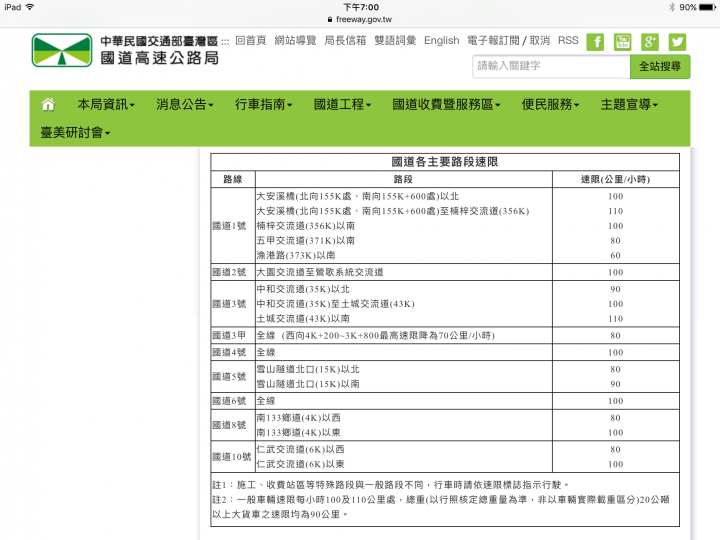
Task: Focus the 請輸入關鍵字 search field
Action: click(x=551, y=67)
